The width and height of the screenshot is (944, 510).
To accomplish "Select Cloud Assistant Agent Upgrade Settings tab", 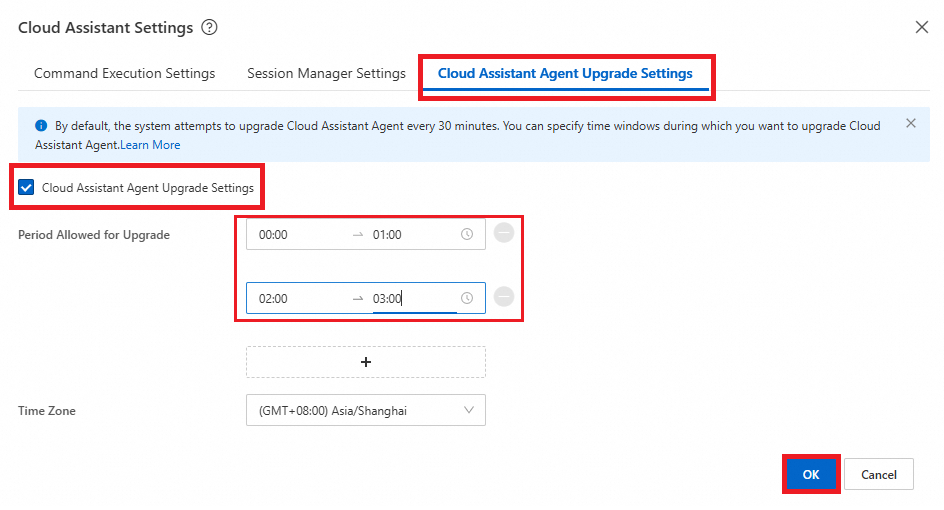I will [565, 73].
